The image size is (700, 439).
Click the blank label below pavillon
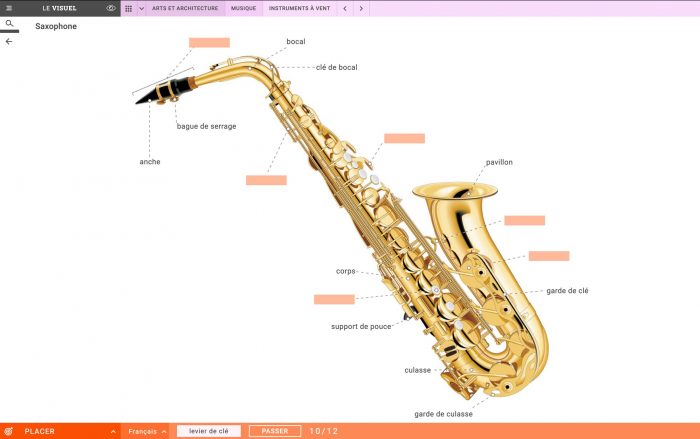[525, 220]
